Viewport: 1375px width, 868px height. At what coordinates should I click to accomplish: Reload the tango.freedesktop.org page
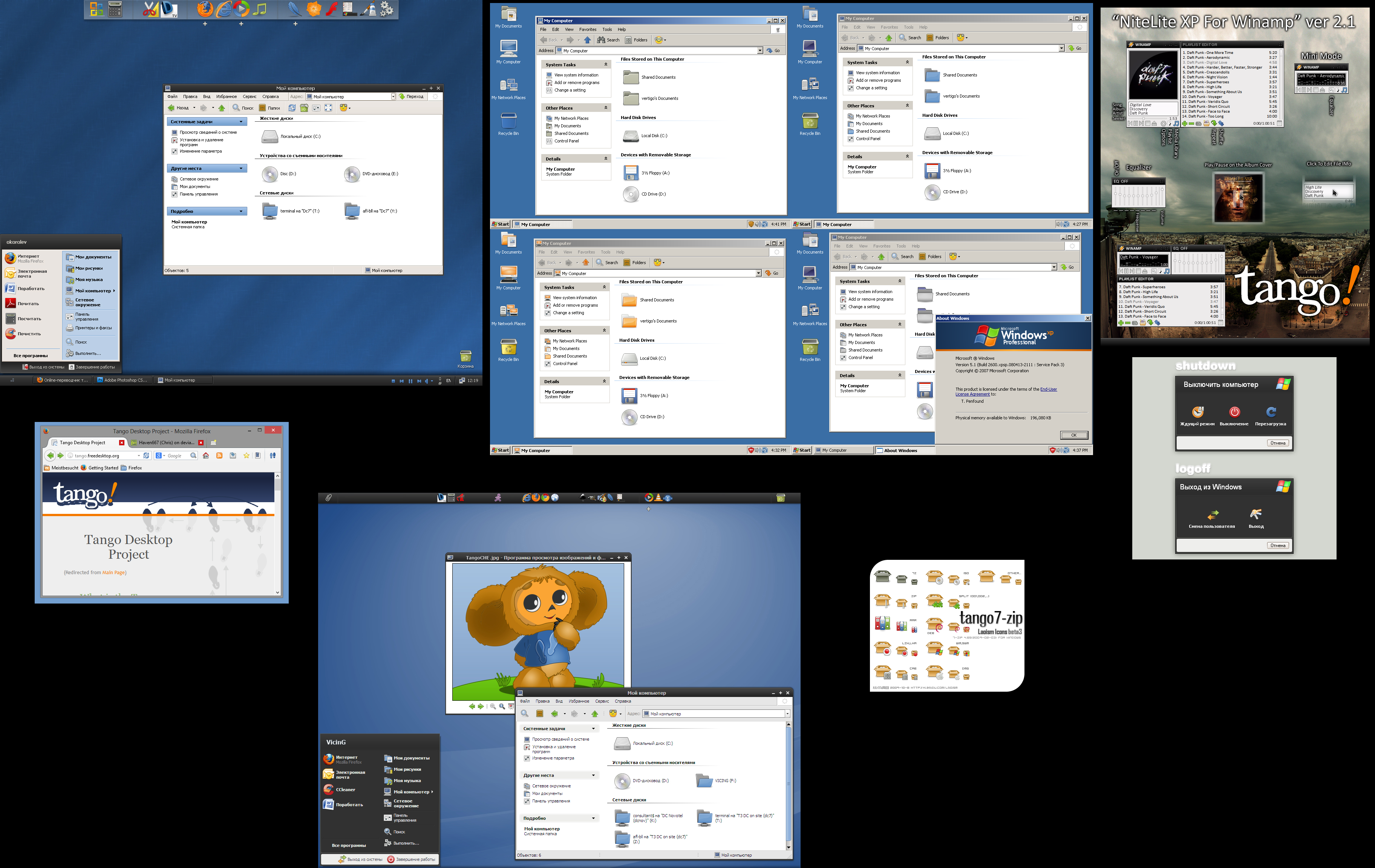click(147, 456)
